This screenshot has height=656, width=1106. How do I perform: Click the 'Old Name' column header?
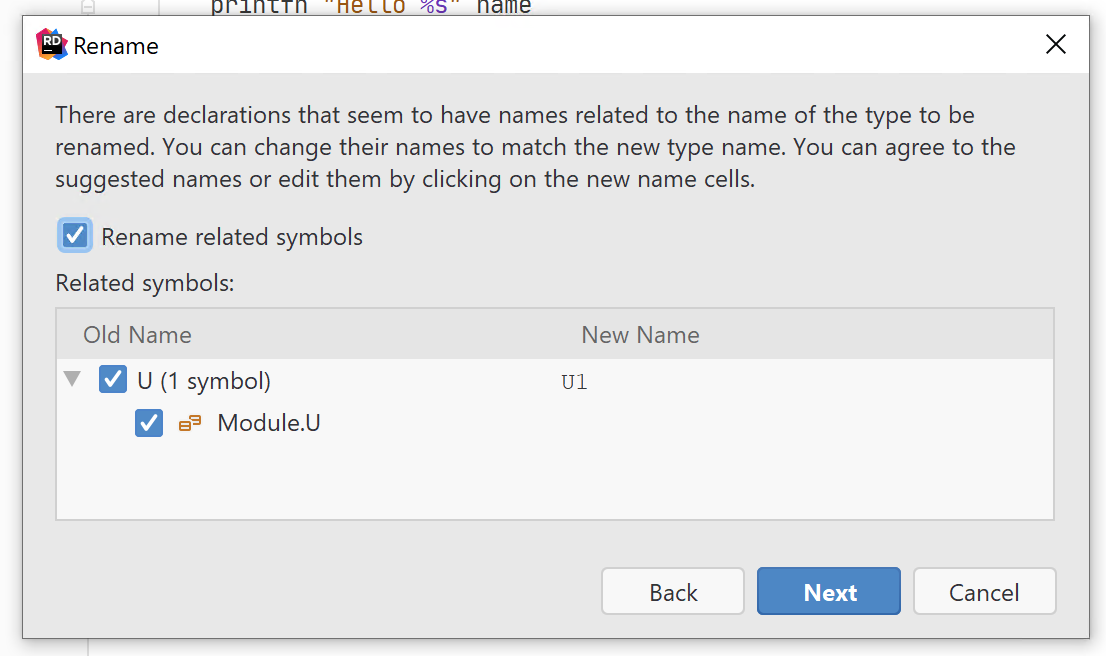(137, 335)
